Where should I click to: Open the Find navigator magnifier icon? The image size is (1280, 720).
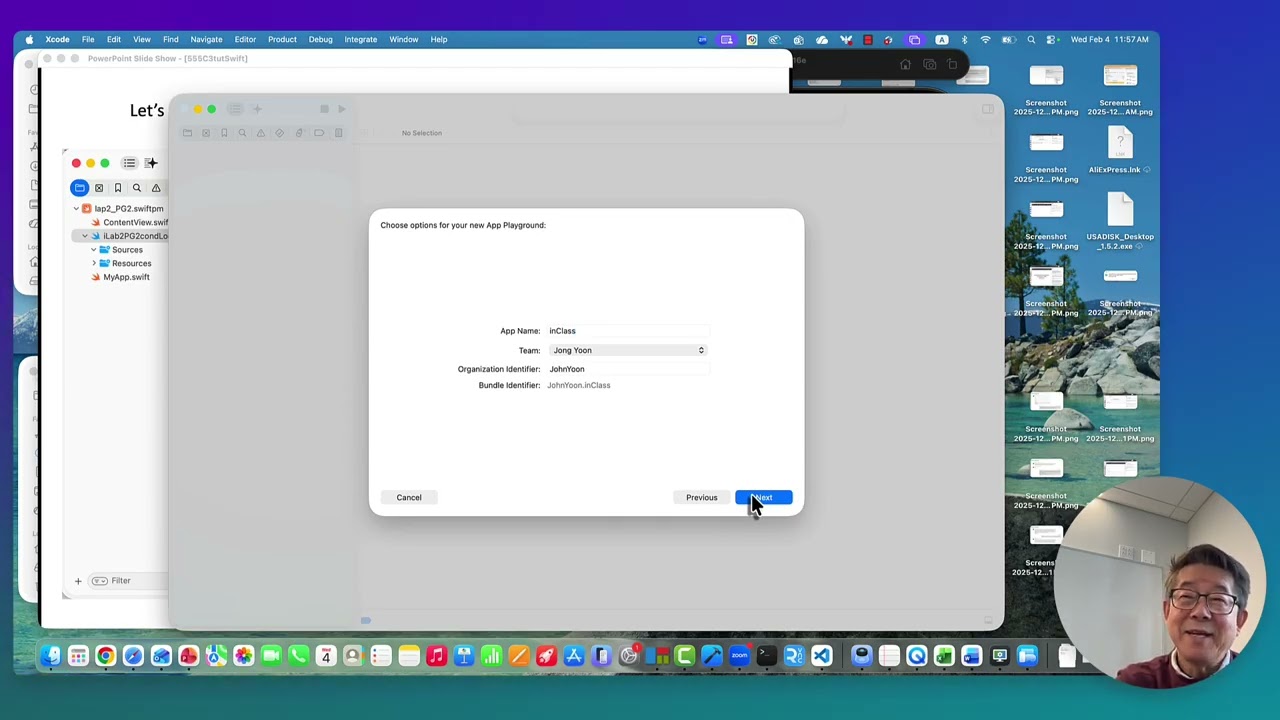click(x=137, y=188)
